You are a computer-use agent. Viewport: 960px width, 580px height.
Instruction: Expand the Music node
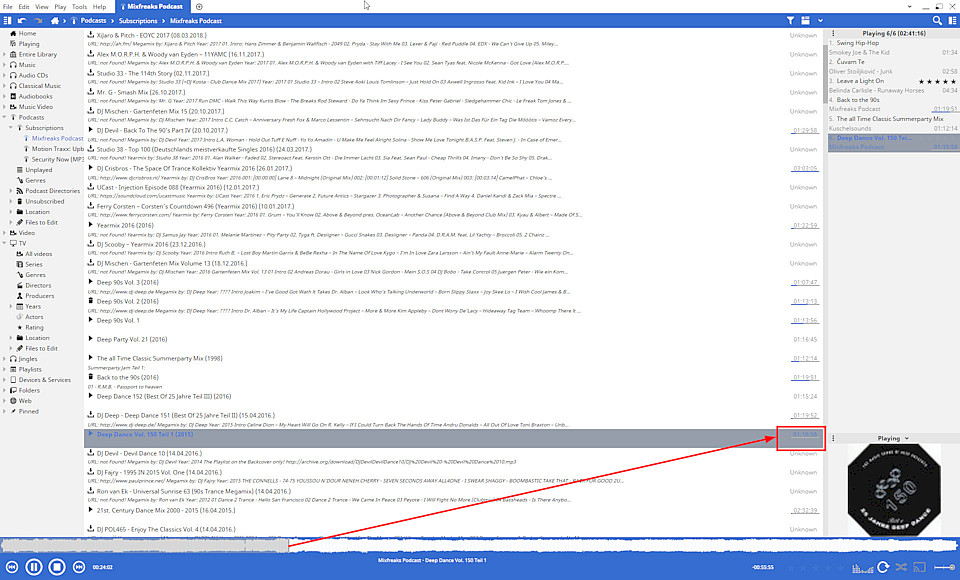pyautogui.click(x=4, y=64)
